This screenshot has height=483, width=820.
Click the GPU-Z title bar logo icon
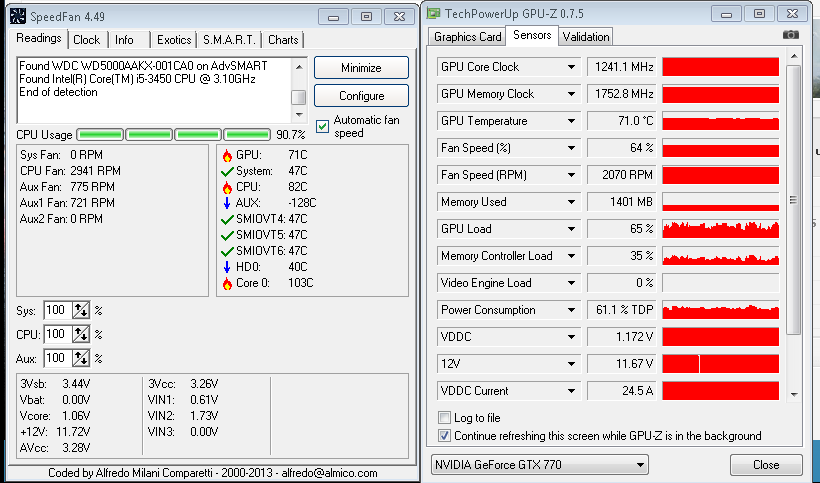(x=433, y=13)
